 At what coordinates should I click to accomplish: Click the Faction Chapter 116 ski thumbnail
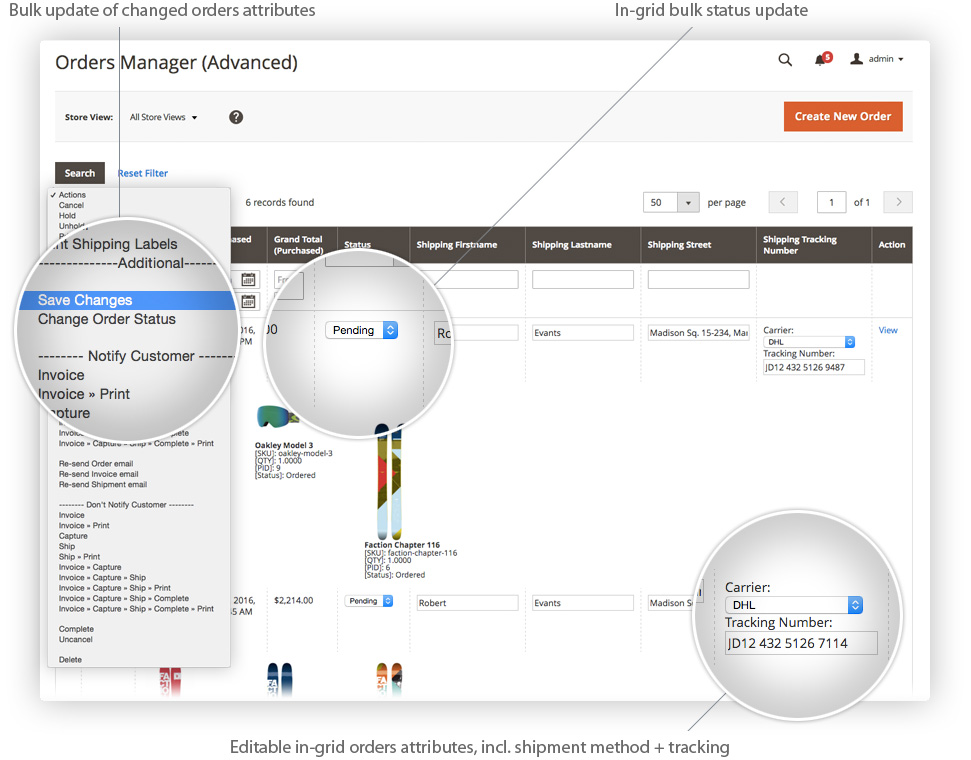click(x=388, y=481)
